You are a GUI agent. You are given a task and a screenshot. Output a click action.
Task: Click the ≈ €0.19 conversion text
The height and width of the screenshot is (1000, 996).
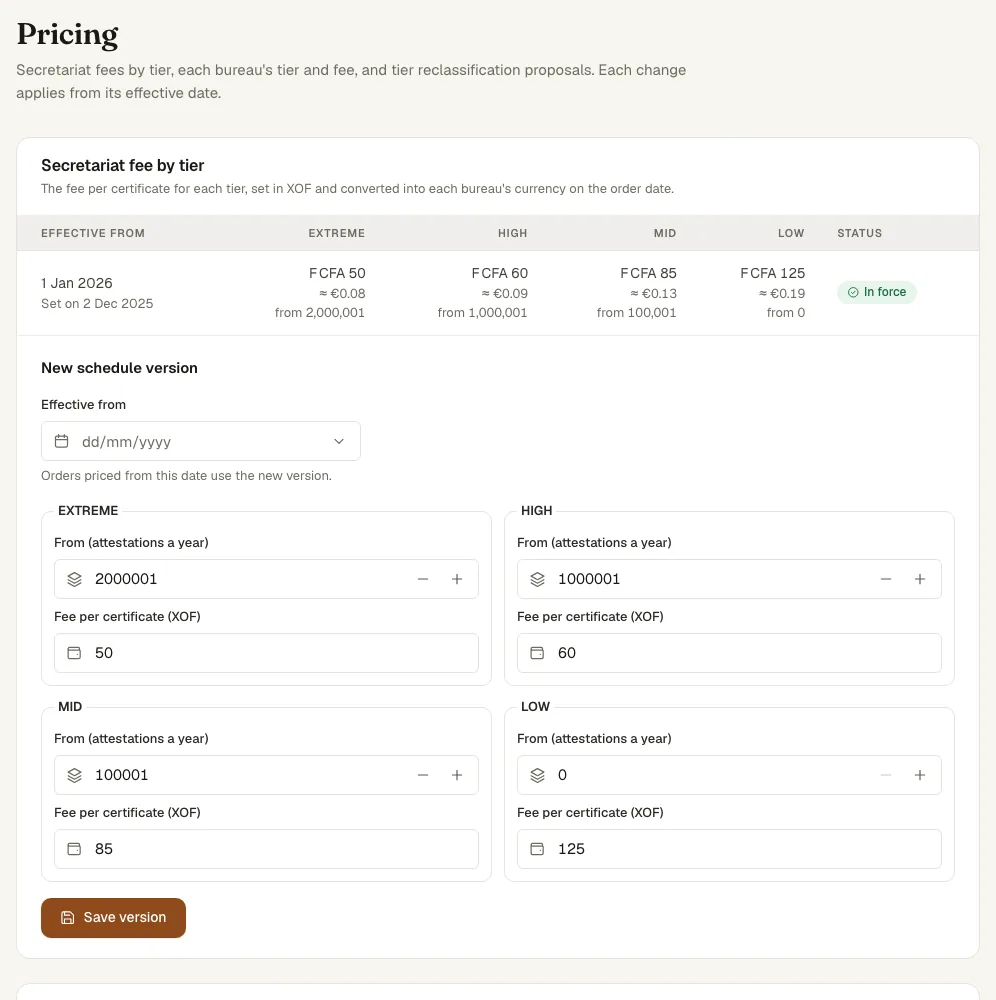click(x=782, y=293)
